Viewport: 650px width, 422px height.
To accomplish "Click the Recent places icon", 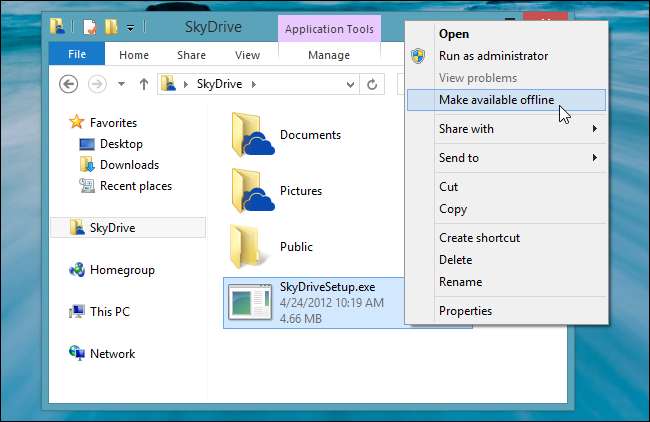I will pyautogui.click(x=87, y=186).
